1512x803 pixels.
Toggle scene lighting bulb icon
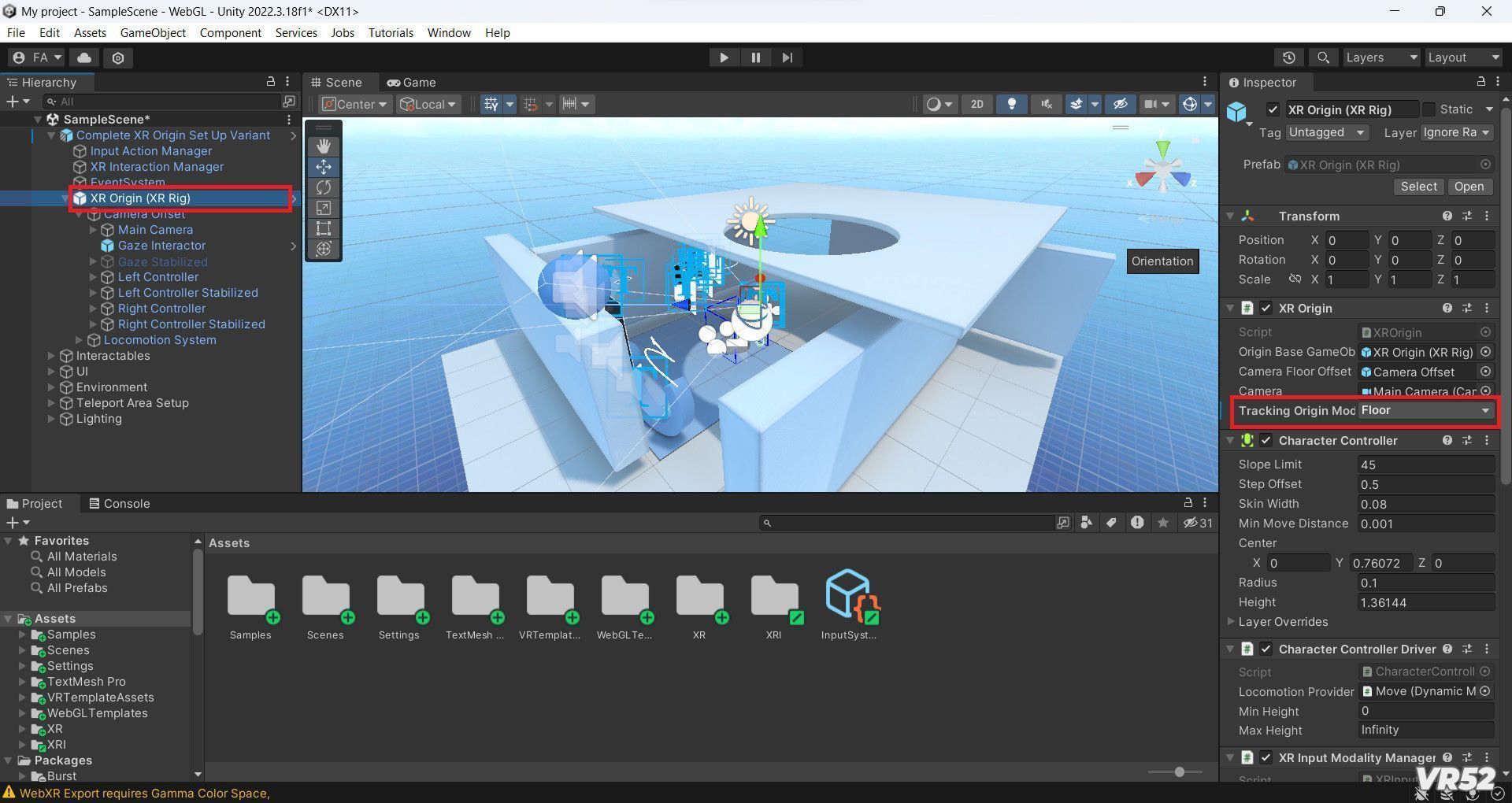coord(1012,104)
